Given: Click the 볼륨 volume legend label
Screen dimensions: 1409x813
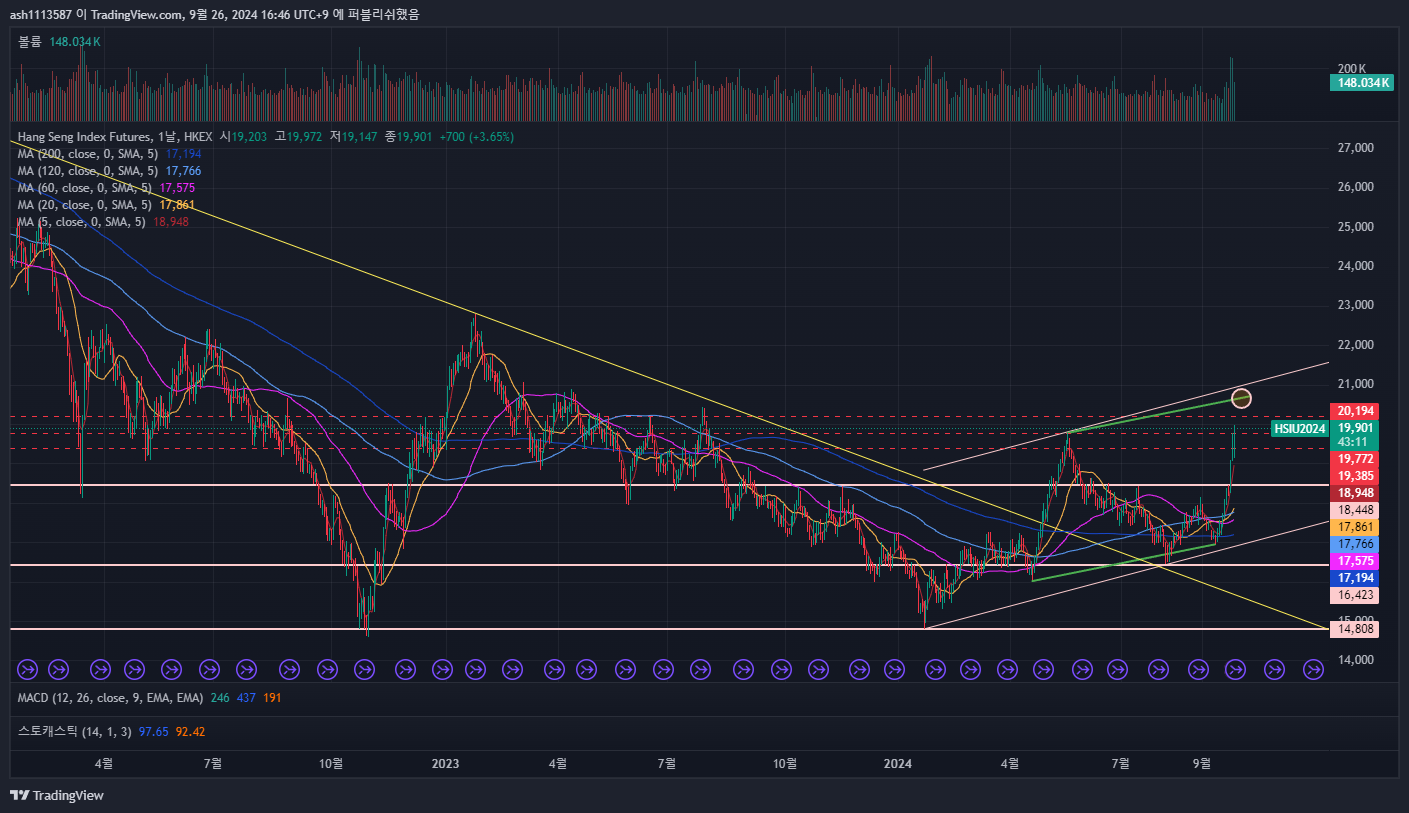Looking at the screenshot, I should pyautogui.click(x=29, y=42).
